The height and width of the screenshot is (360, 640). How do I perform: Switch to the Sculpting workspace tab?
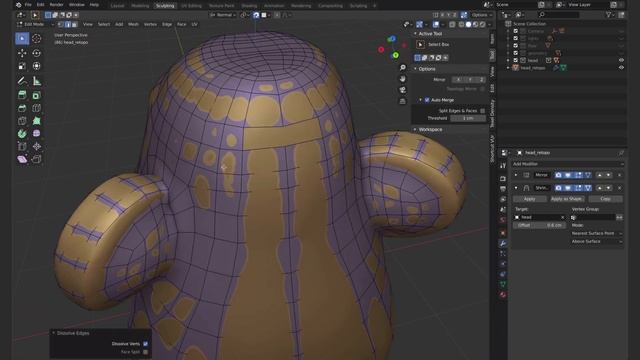(x=165, y=6)
